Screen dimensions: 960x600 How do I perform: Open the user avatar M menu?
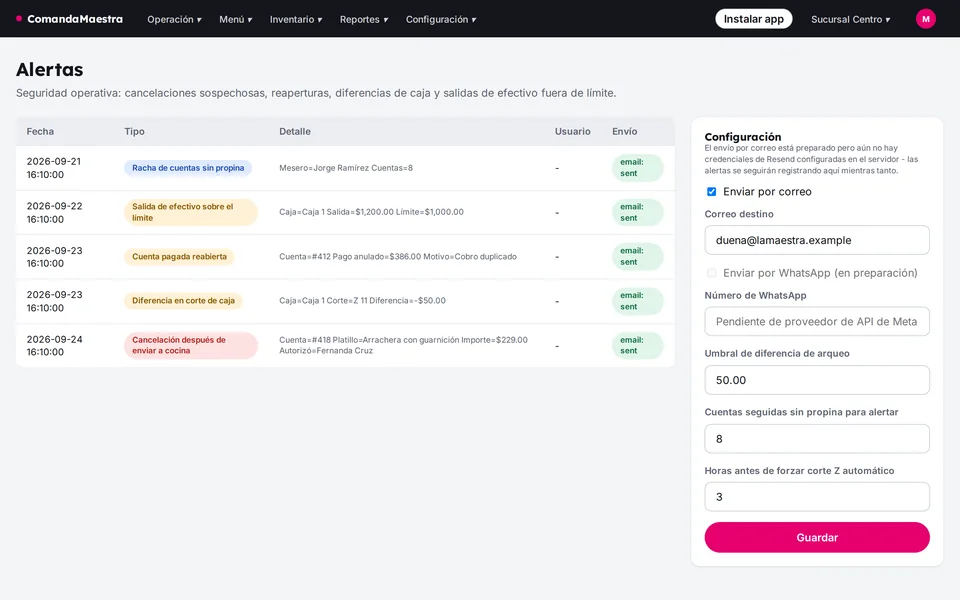click(925, 19)
